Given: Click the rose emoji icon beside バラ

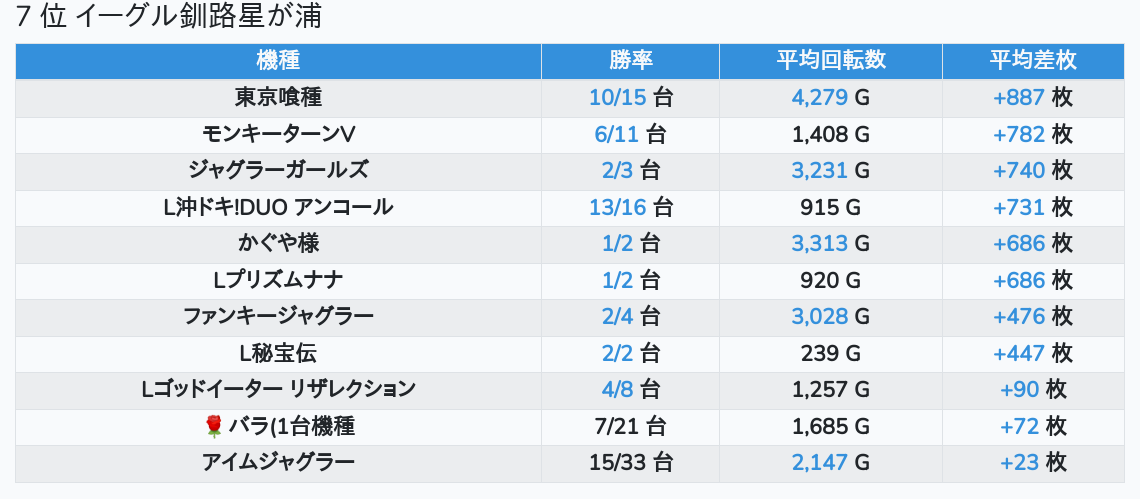Looking at the screenshot, I should (x=212, y=427).
